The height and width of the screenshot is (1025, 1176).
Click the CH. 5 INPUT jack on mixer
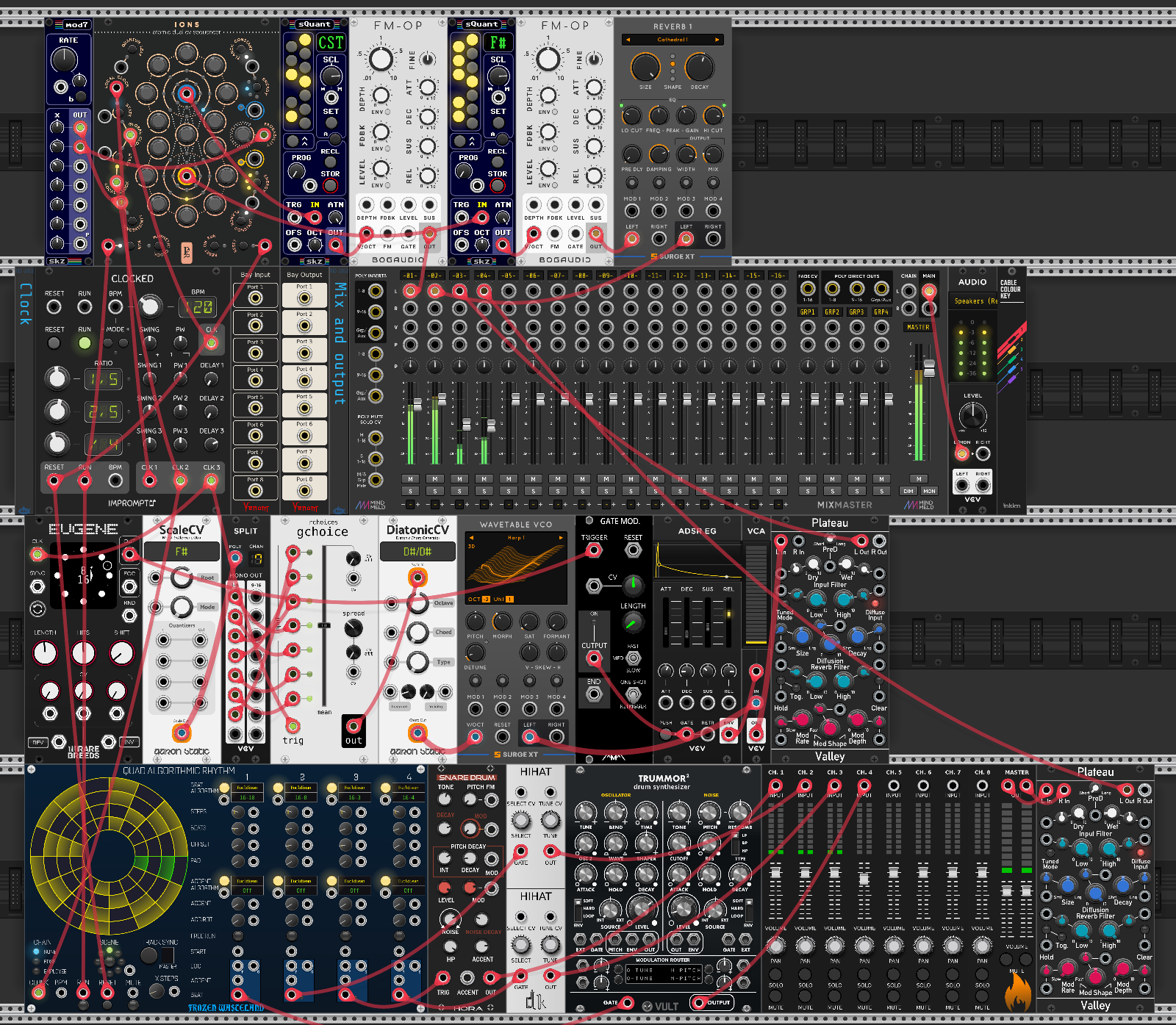(894, 785)
